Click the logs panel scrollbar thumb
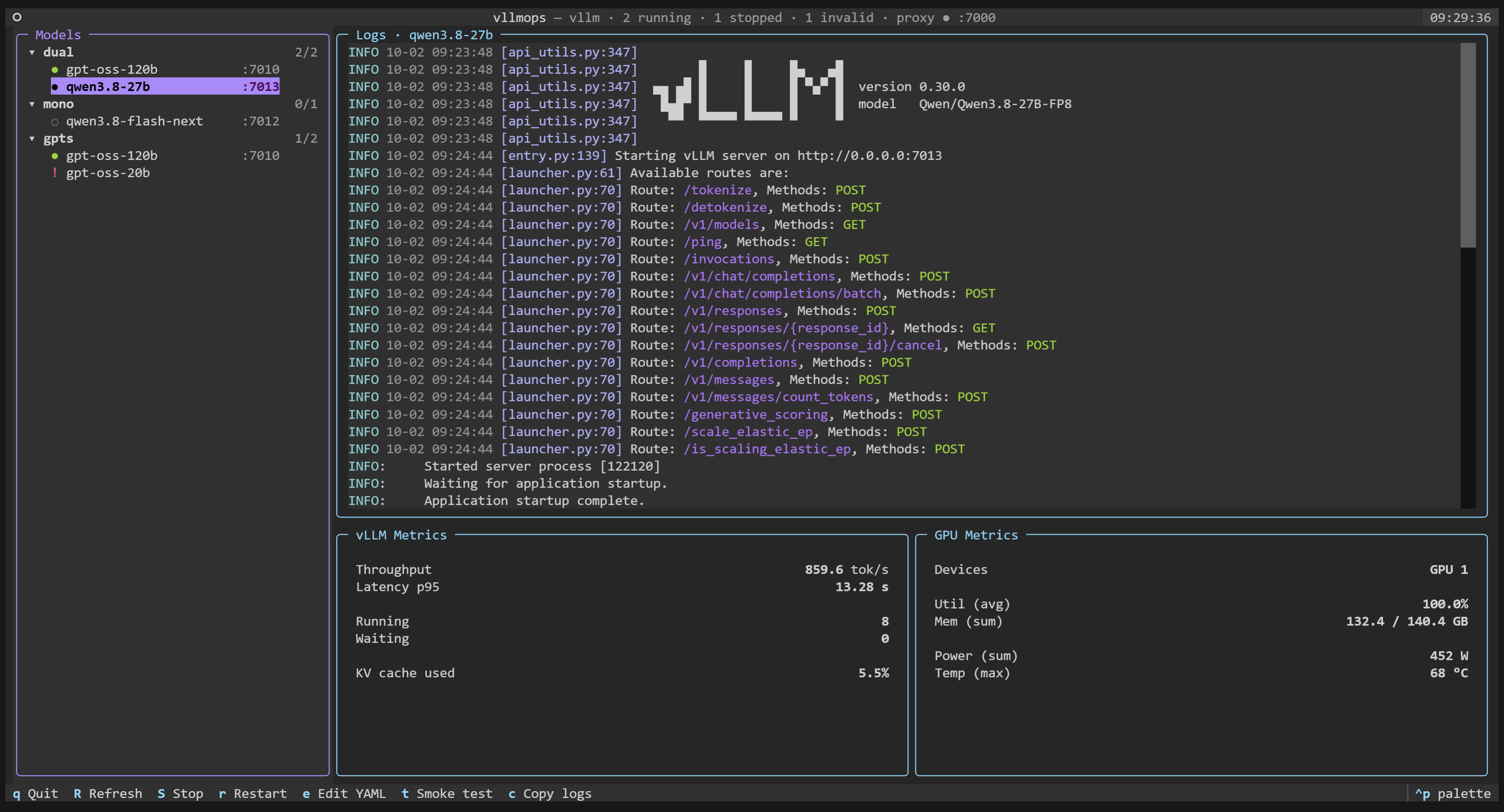The height and width of the screenshot is (812, 1504). coord(1468,145)
